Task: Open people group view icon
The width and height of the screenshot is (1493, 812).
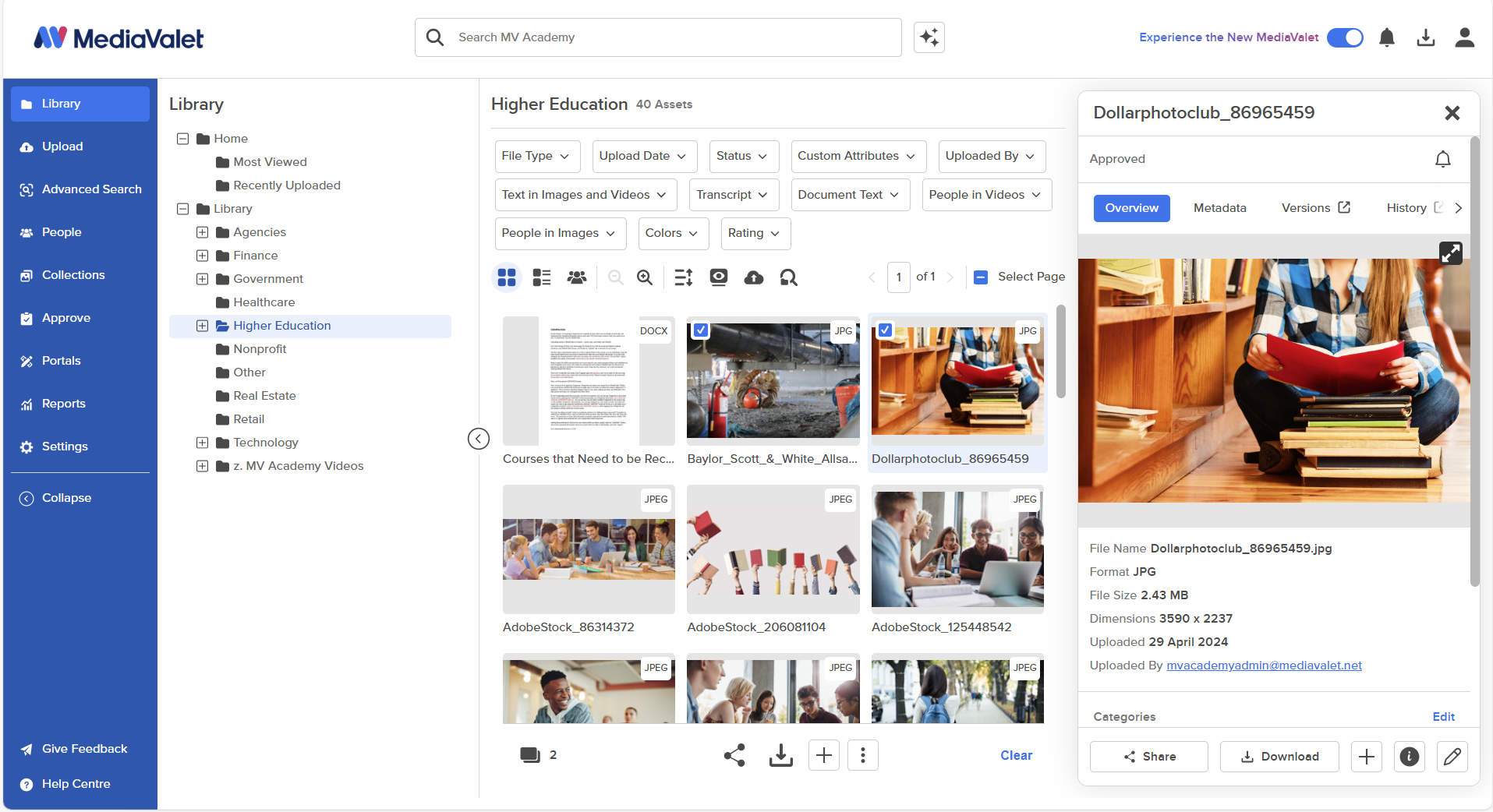Action: pos(577,277)
